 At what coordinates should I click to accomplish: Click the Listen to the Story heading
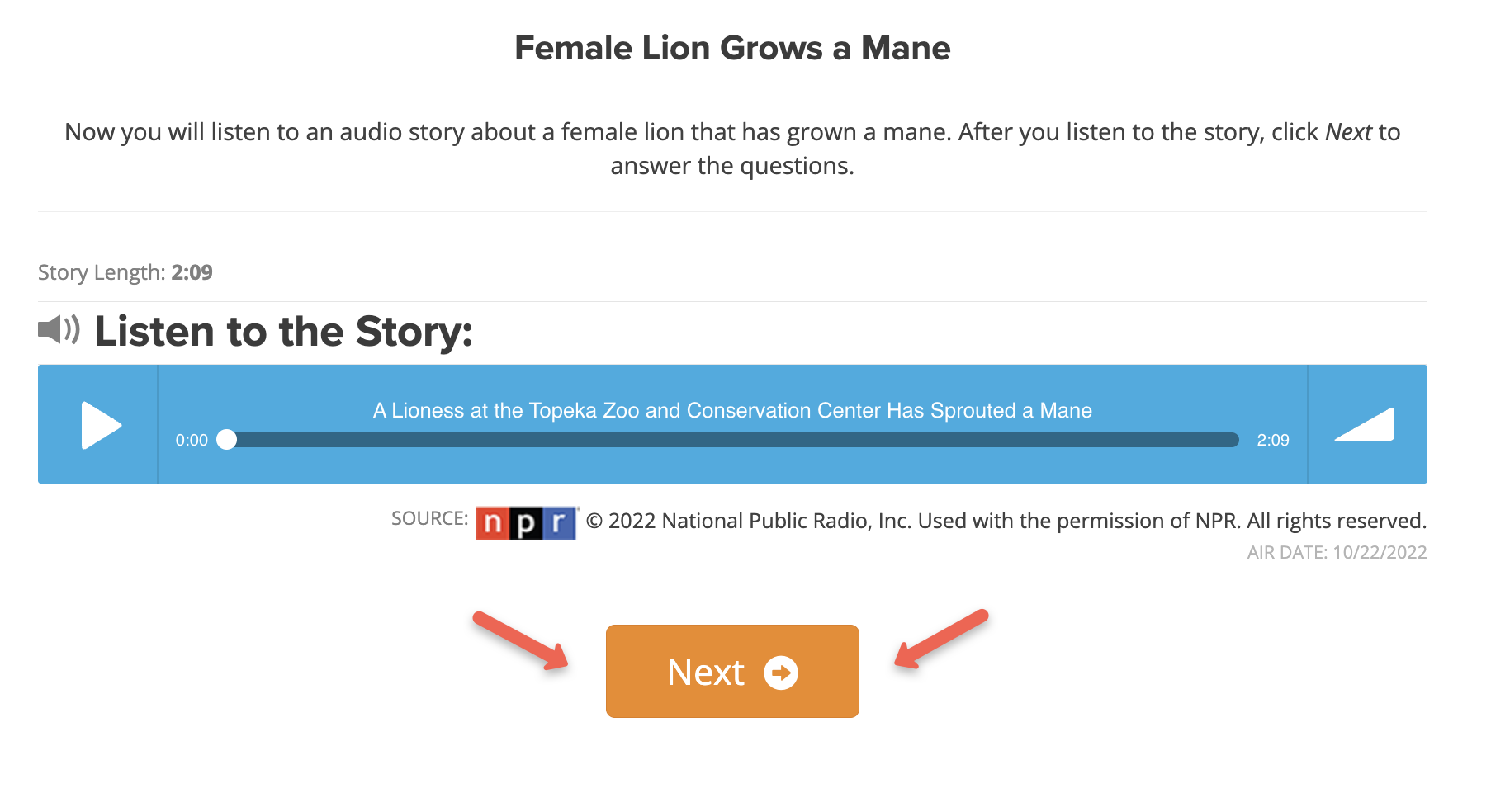[x=283, y=331]
